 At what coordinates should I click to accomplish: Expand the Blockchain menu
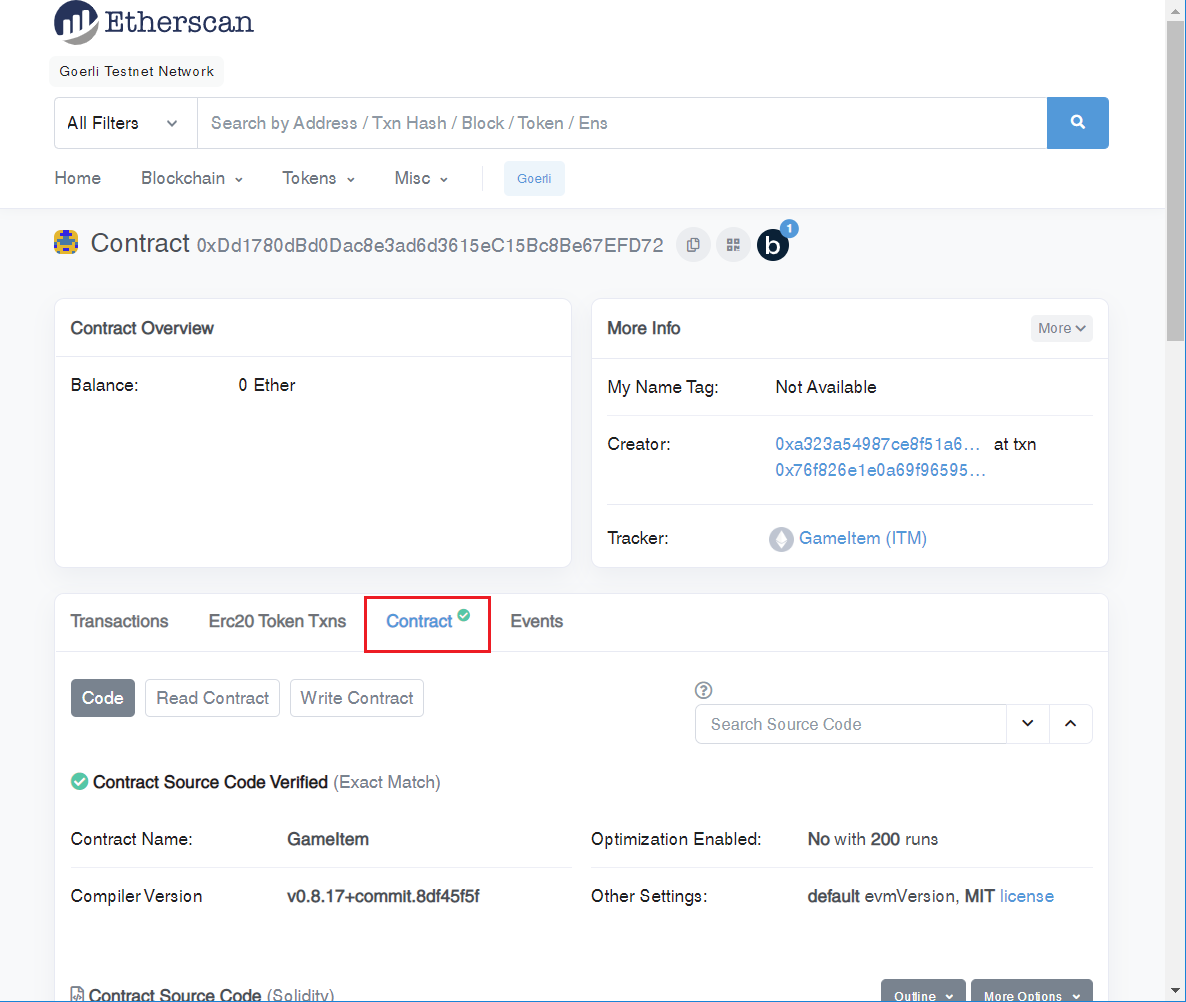point(192,178)
